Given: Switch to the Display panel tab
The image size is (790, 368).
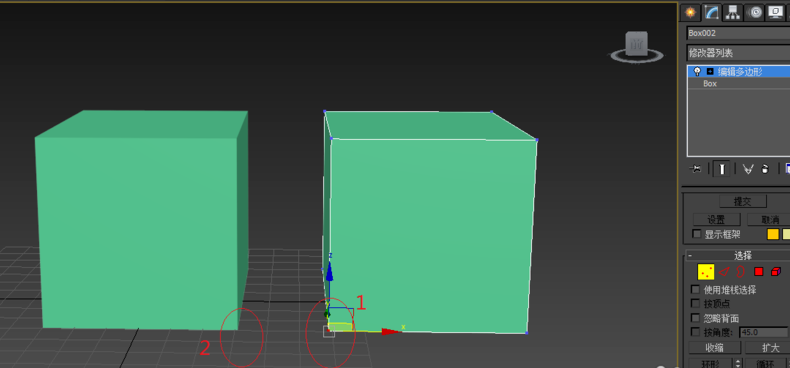Looking at the screenshot, I should point(775,12).
